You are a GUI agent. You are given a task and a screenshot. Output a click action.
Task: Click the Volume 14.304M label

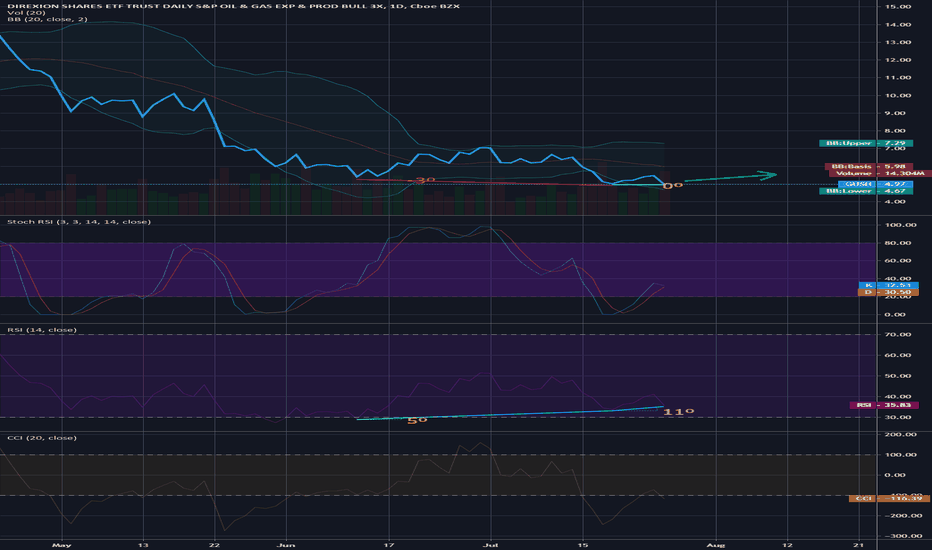point(879,173)
